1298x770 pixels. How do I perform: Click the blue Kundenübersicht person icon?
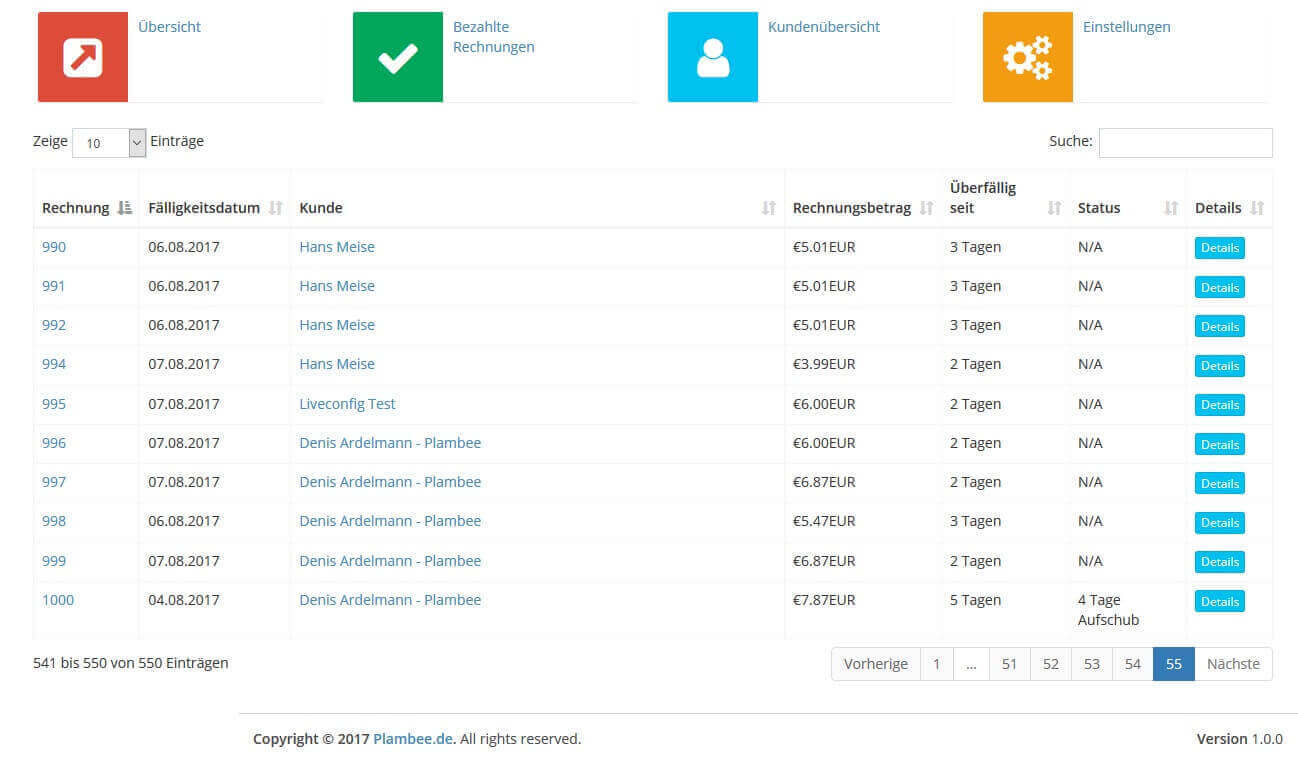pyautogui.click(x=713, y=57)
